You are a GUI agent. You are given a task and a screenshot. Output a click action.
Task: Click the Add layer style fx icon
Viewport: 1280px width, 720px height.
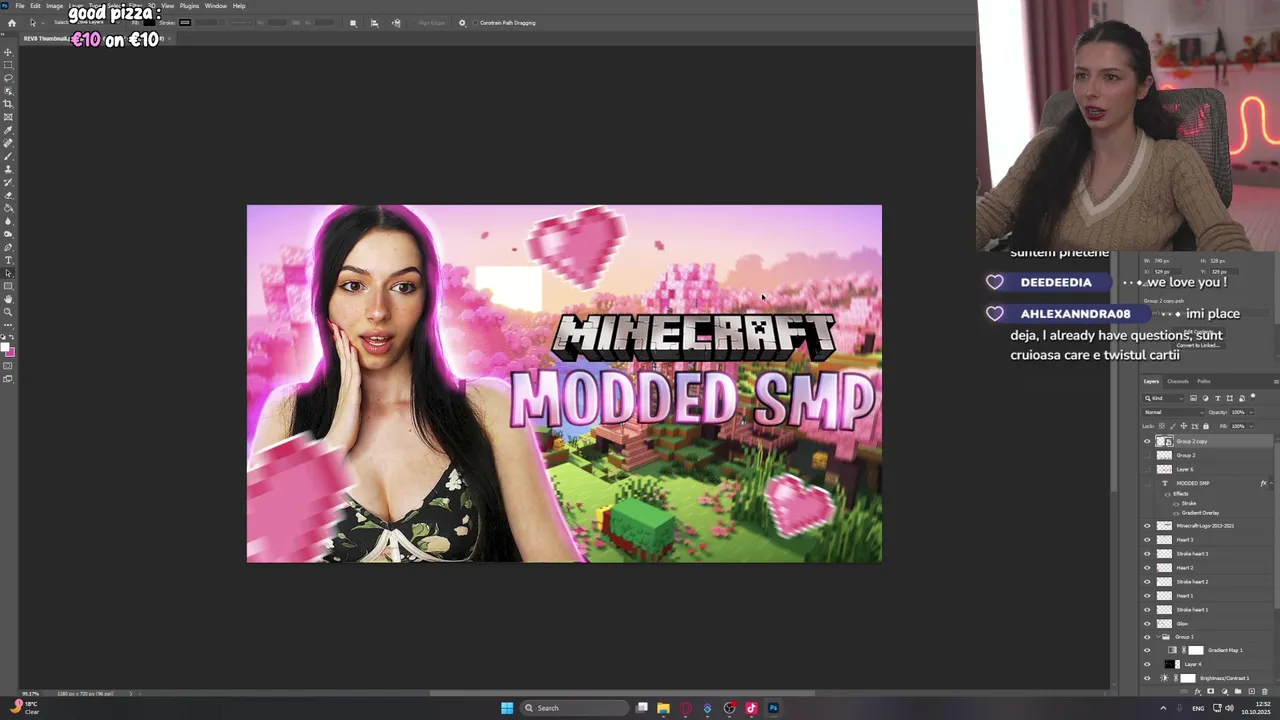click(1197, 691)
